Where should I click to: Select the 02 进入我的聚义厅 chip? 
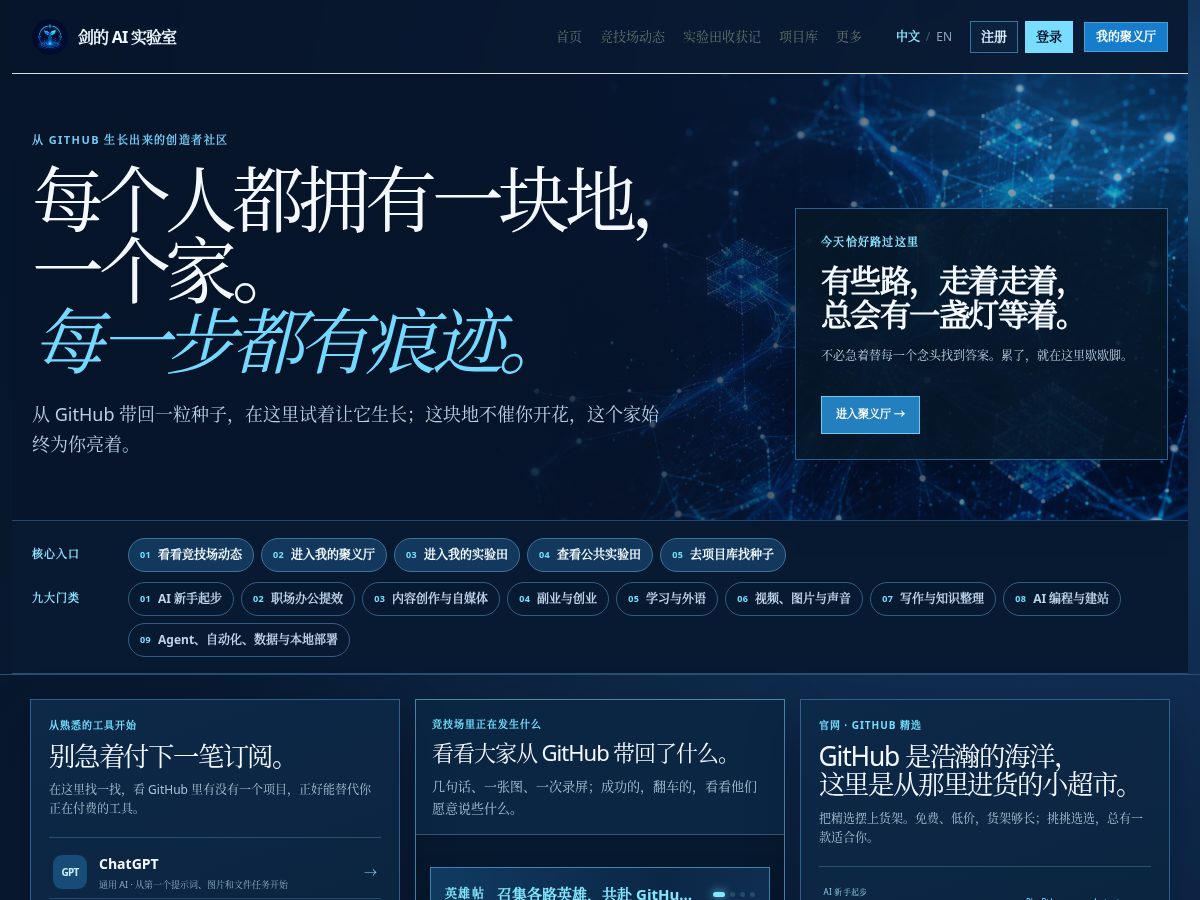click(324, 555)
